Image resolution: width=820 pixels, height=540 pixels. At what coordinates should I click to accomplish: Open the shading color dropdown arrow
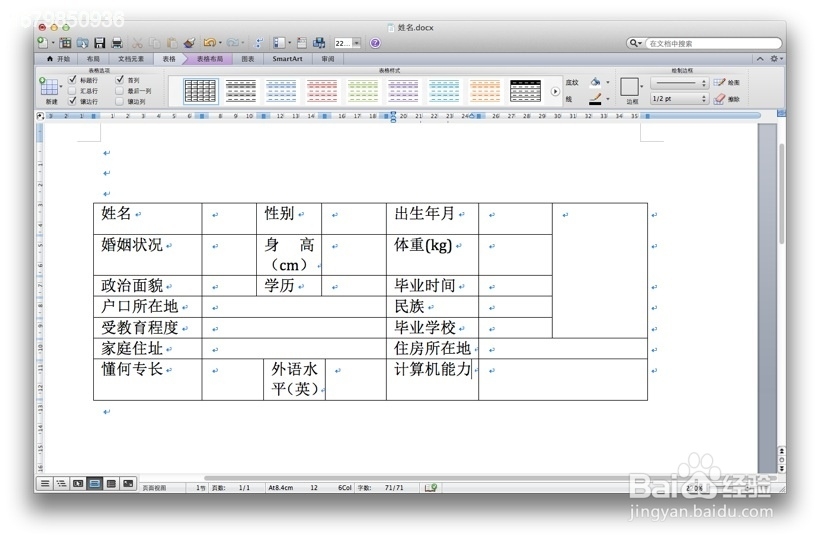tap(607, 83)
